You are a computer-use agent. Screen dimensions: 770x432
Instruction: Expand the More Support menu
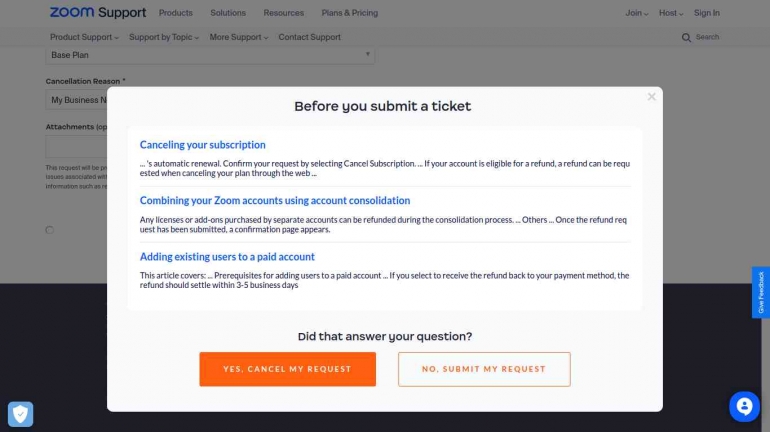tap(239, 37)
